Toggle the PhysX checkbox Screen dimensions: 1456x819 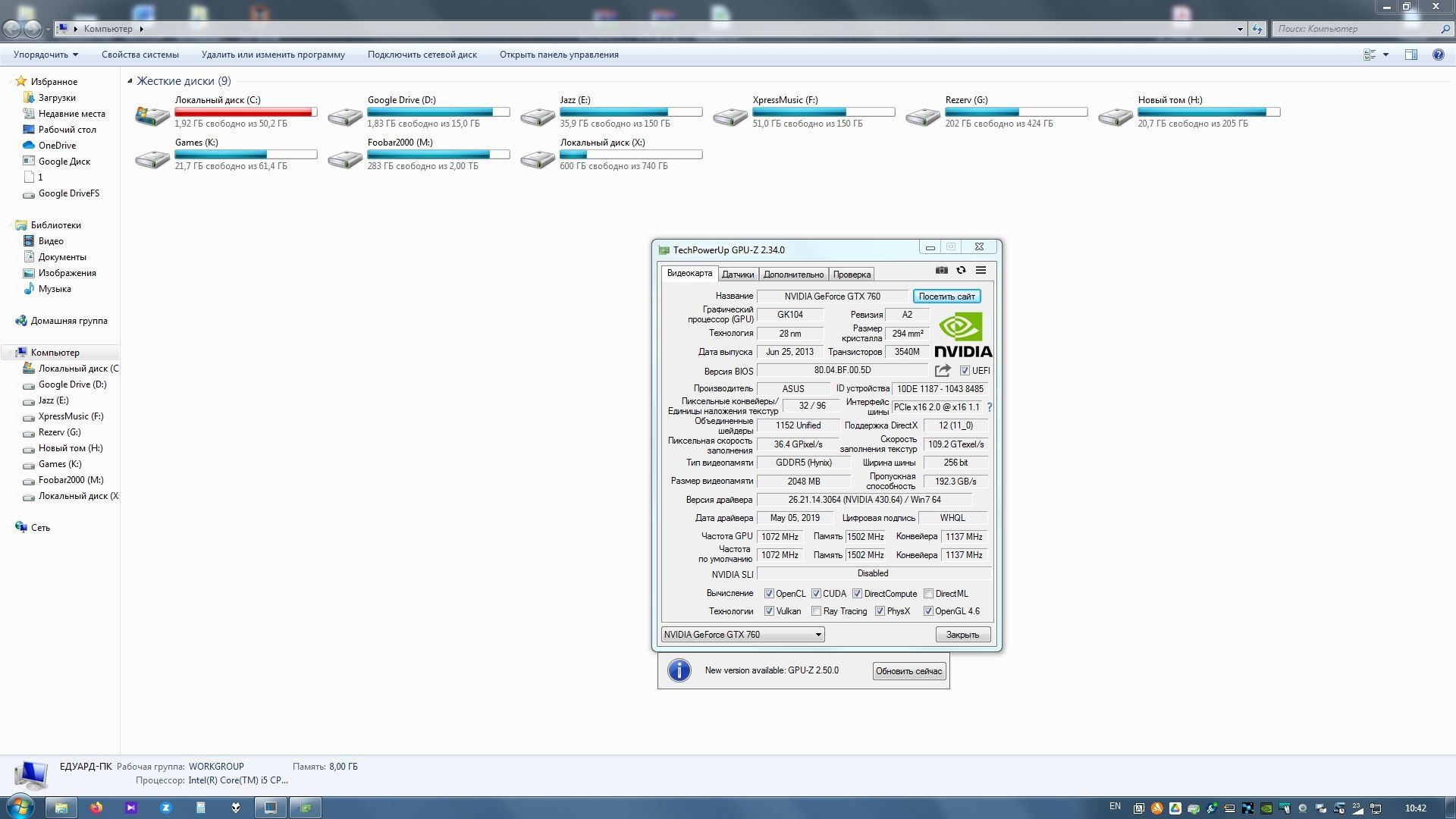[x=880, y=611]
